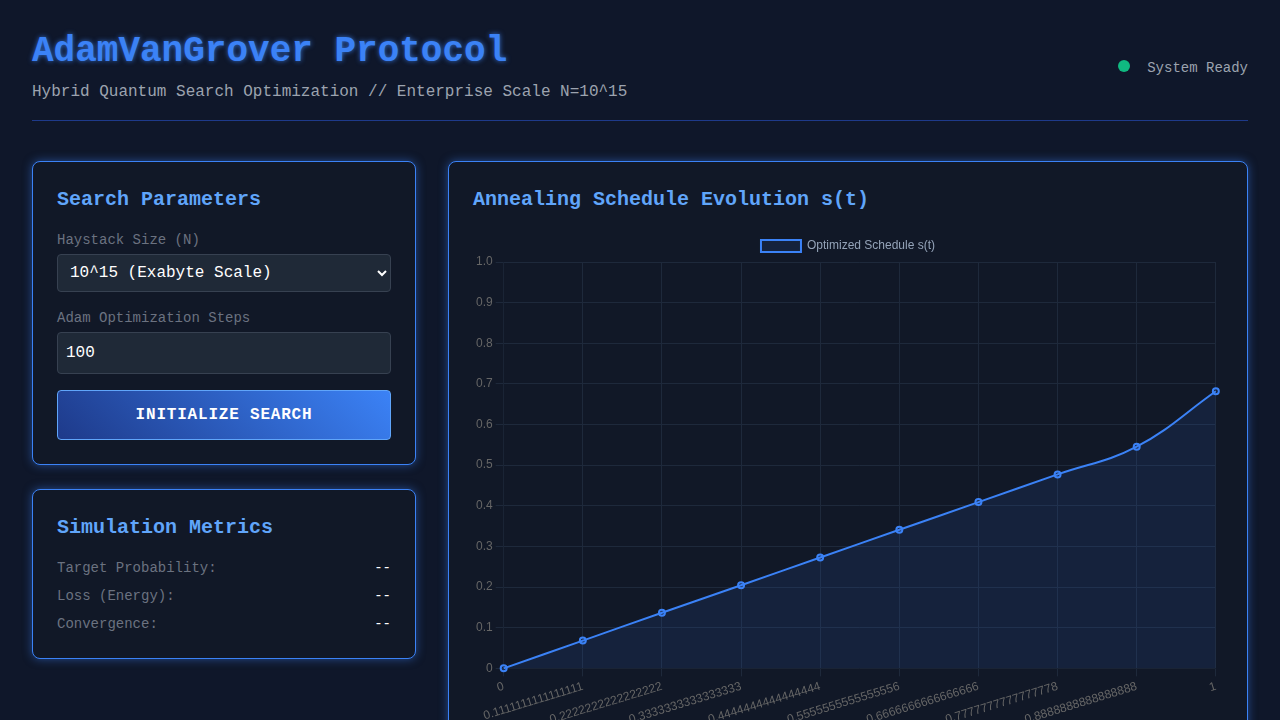Click the data point at x=0.778
1280x720 pixels.
click(x=1057, y=474)
